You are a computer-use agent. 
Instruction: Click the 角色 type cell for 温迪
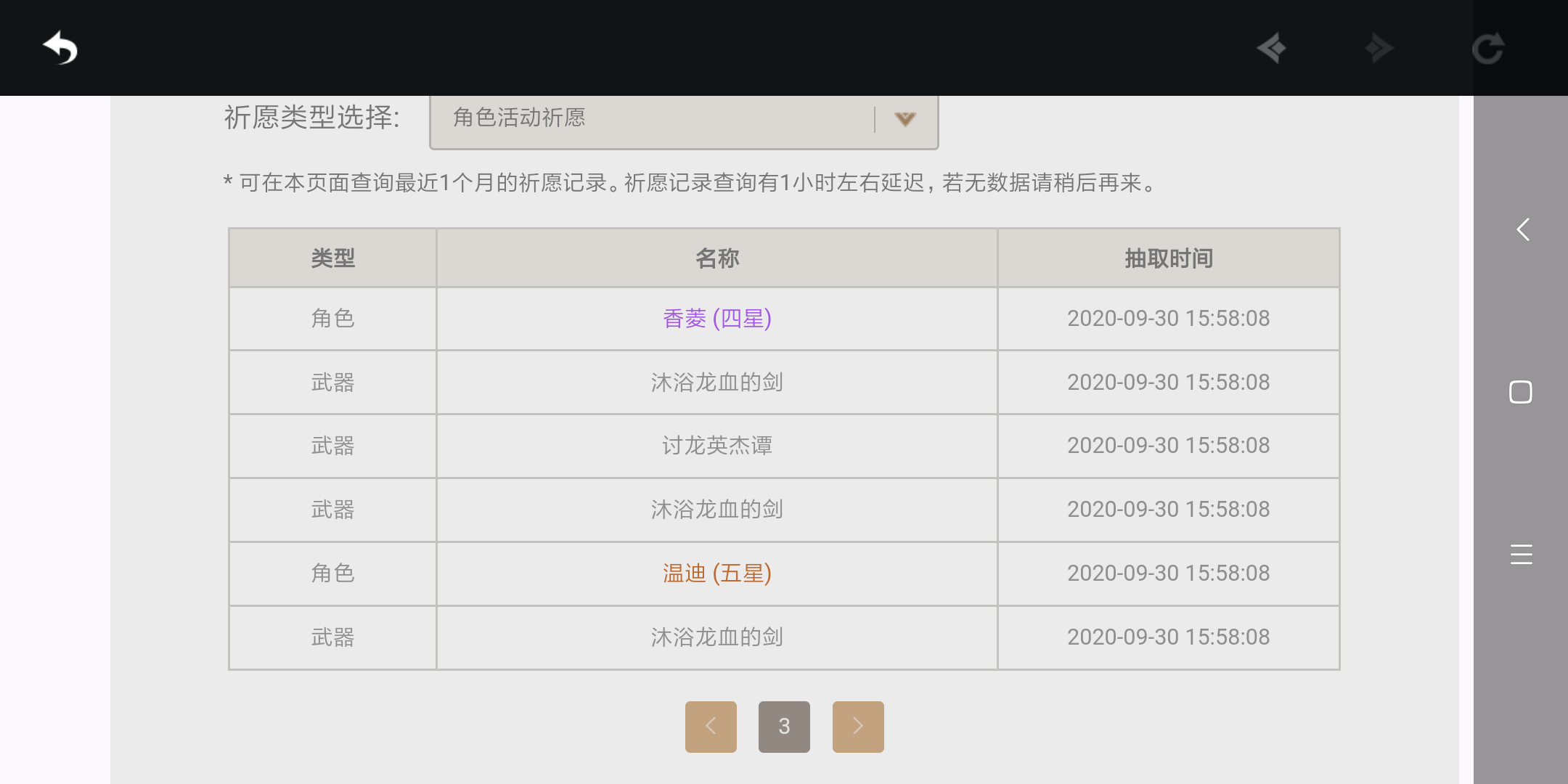click(x=333, y=573)
